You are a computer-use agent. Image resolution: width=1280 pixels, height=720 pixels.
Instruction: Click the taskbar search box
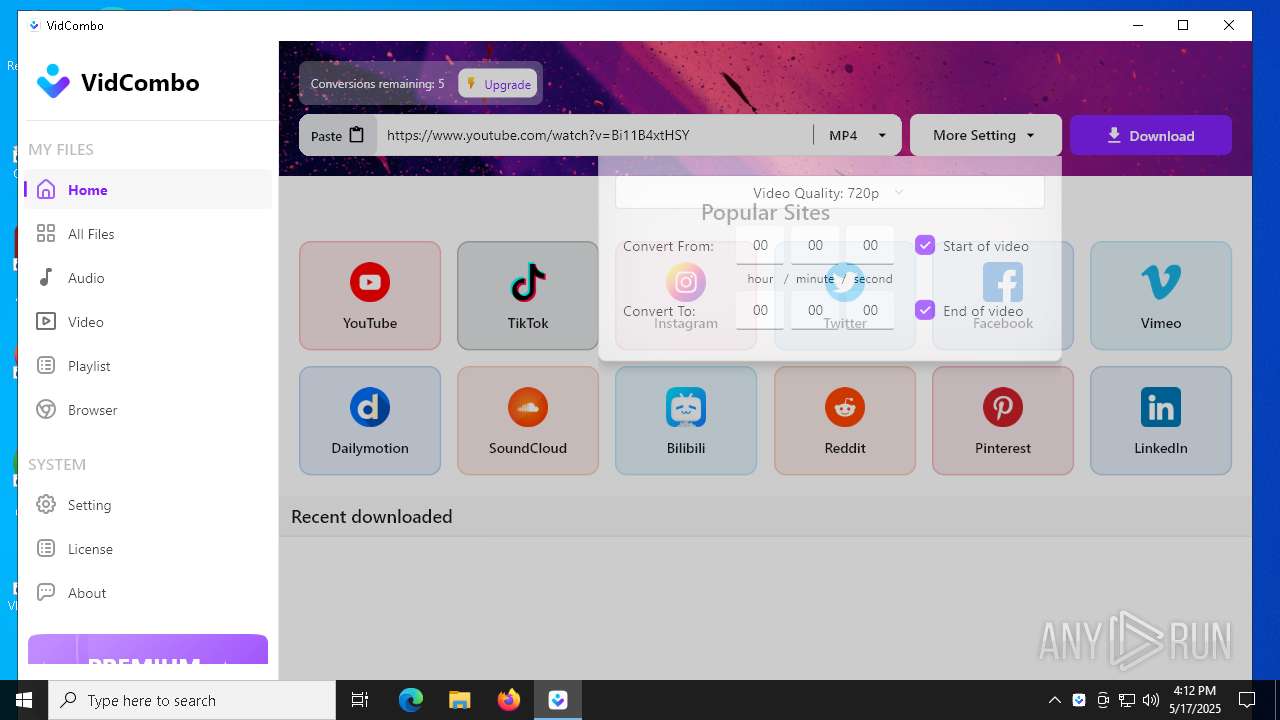pos(192,700)
